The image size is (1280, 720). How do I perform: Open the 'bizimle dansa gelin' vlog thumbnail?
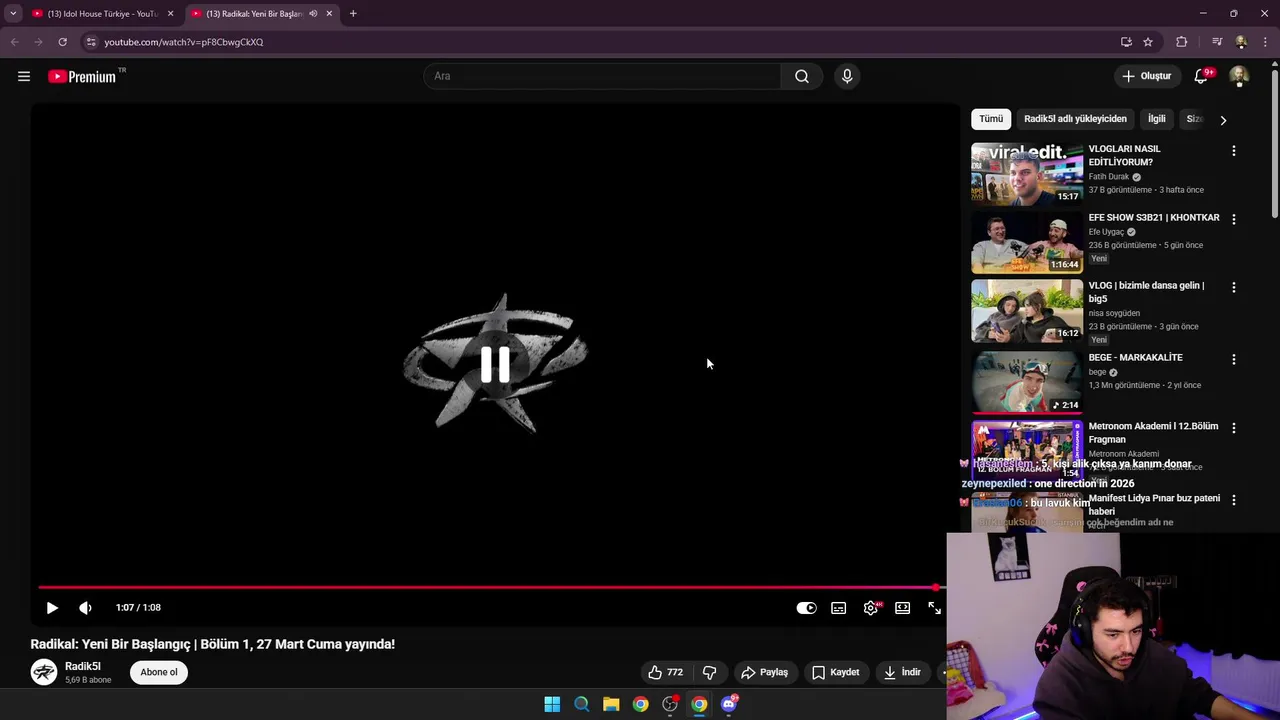(1027, 310)
